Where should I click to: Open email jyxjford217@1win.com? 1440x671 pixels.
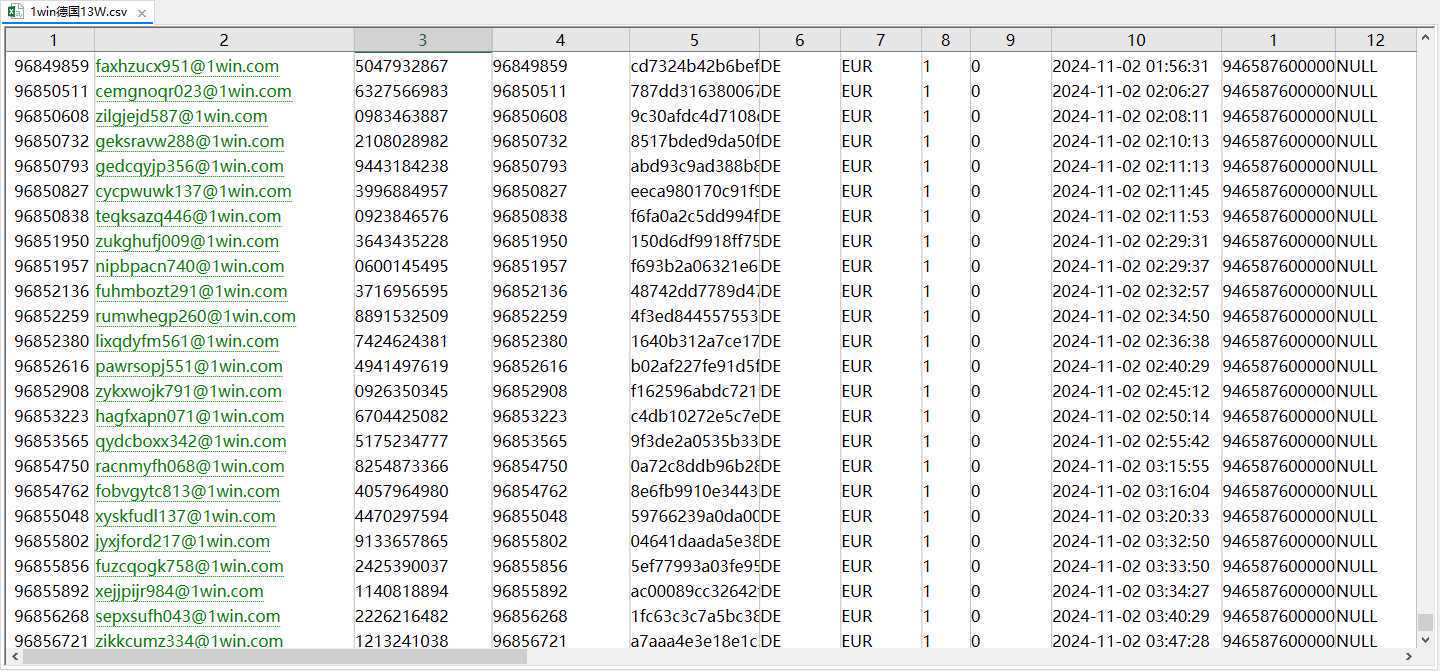[183, 541]
